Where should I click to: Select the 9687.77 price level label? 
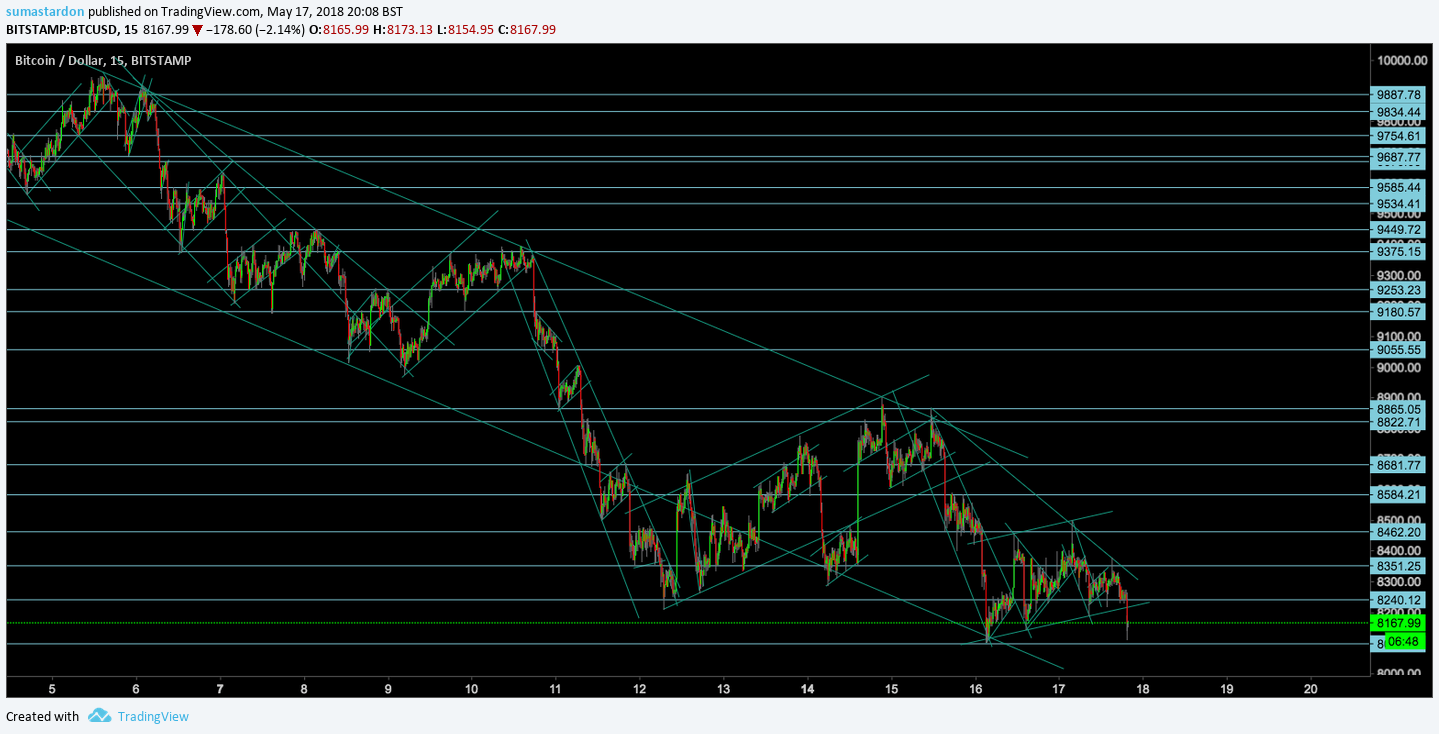(x=1399, y=157)
